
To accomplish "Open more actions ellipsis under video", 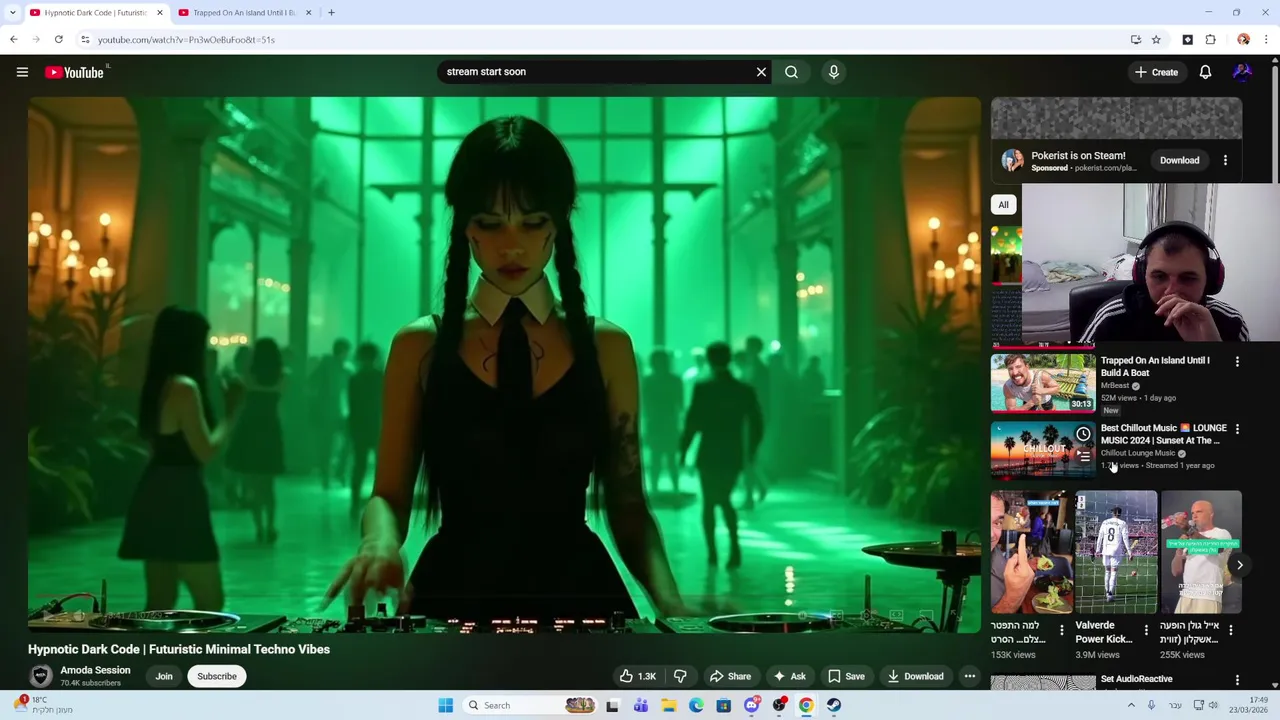I will [x=969, y=676].
